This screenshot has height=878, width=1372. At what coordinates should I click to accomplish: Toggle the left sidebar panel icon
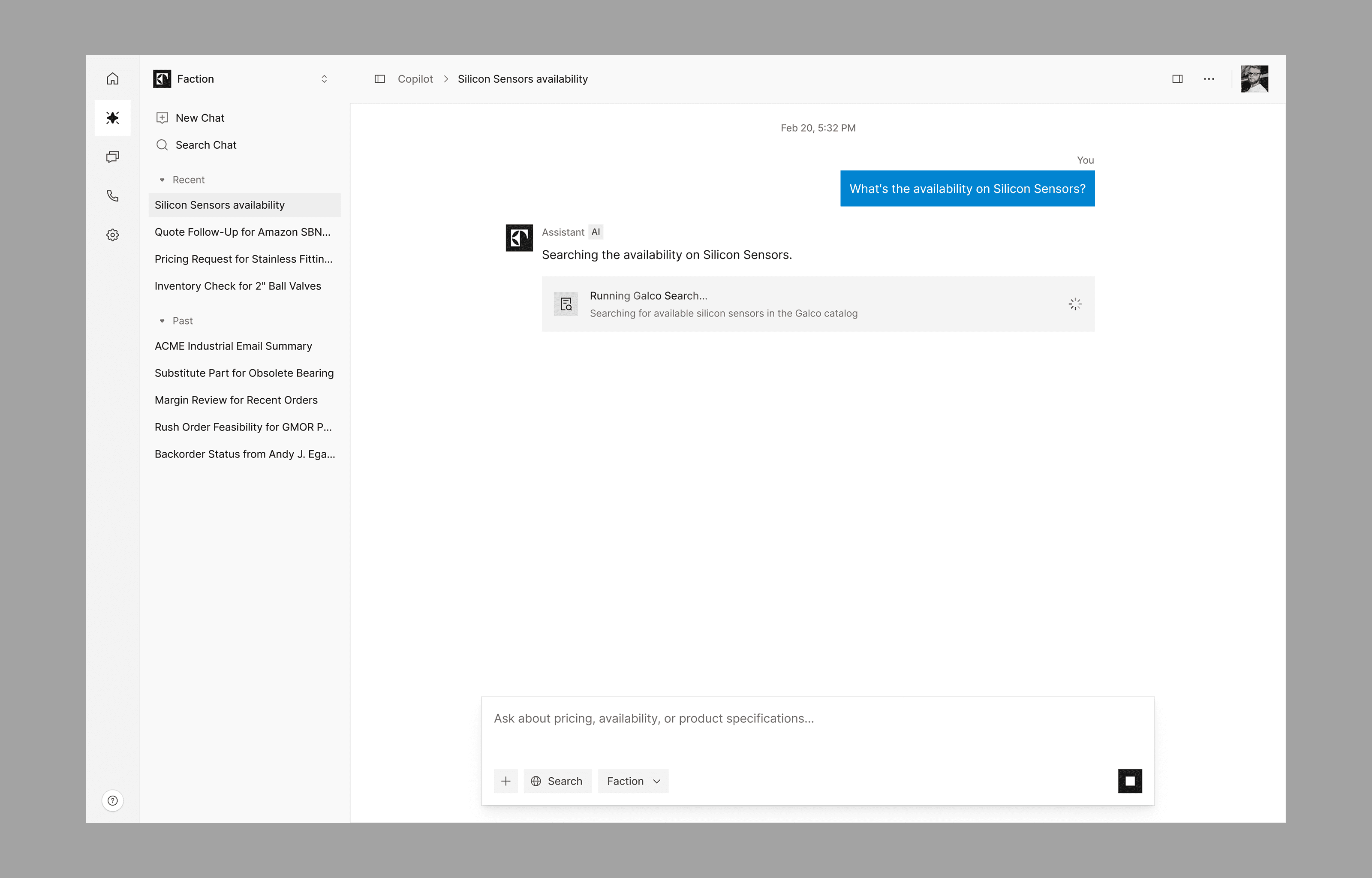coord(379,79)
